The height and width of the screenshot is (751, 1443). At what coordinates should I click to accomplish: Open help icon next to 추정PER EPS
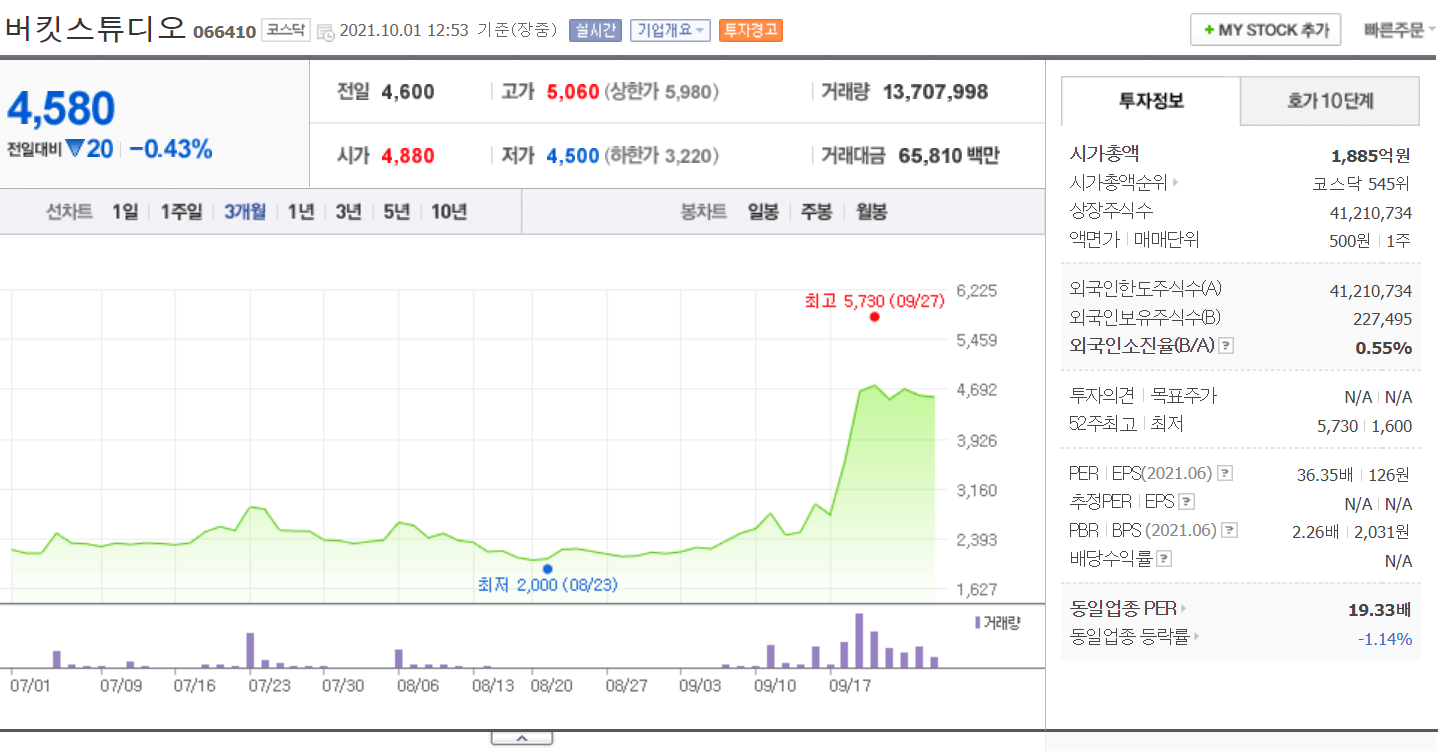pos(1187,502)
